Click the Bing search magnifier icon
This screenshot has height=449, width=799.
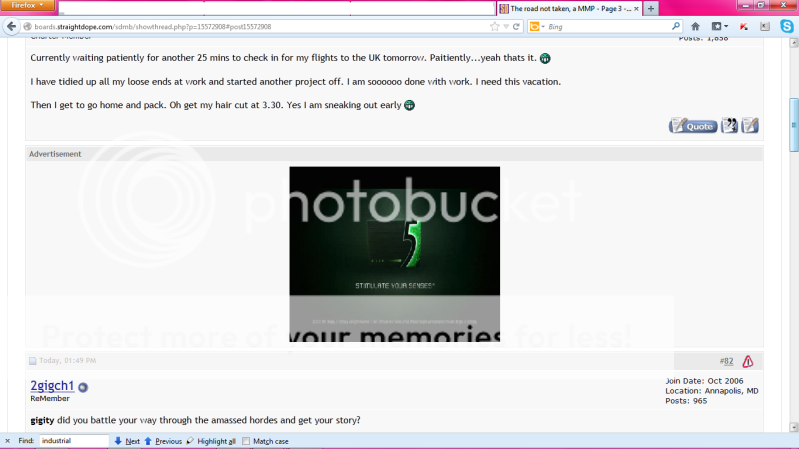[675, 26]
